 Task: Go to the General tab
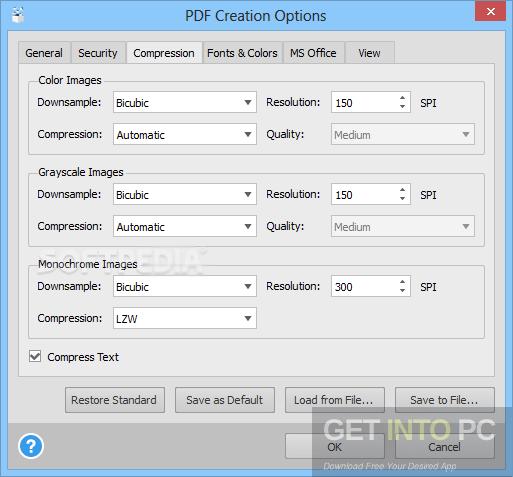(44, 53)
